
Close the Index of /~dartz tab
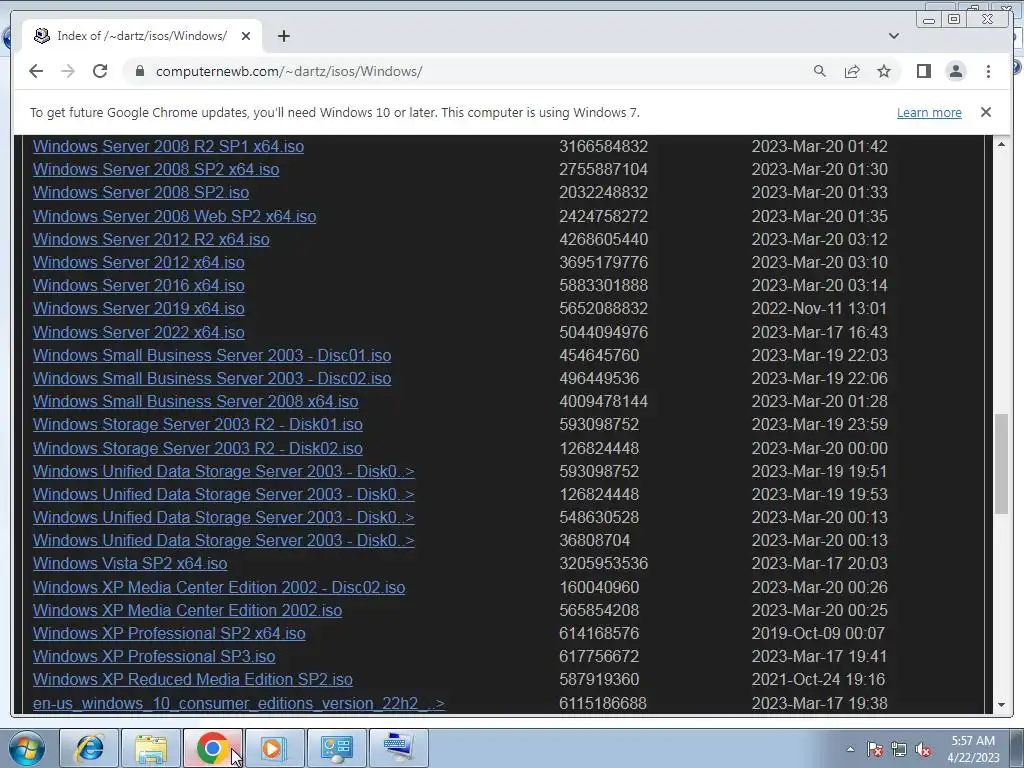246,36
